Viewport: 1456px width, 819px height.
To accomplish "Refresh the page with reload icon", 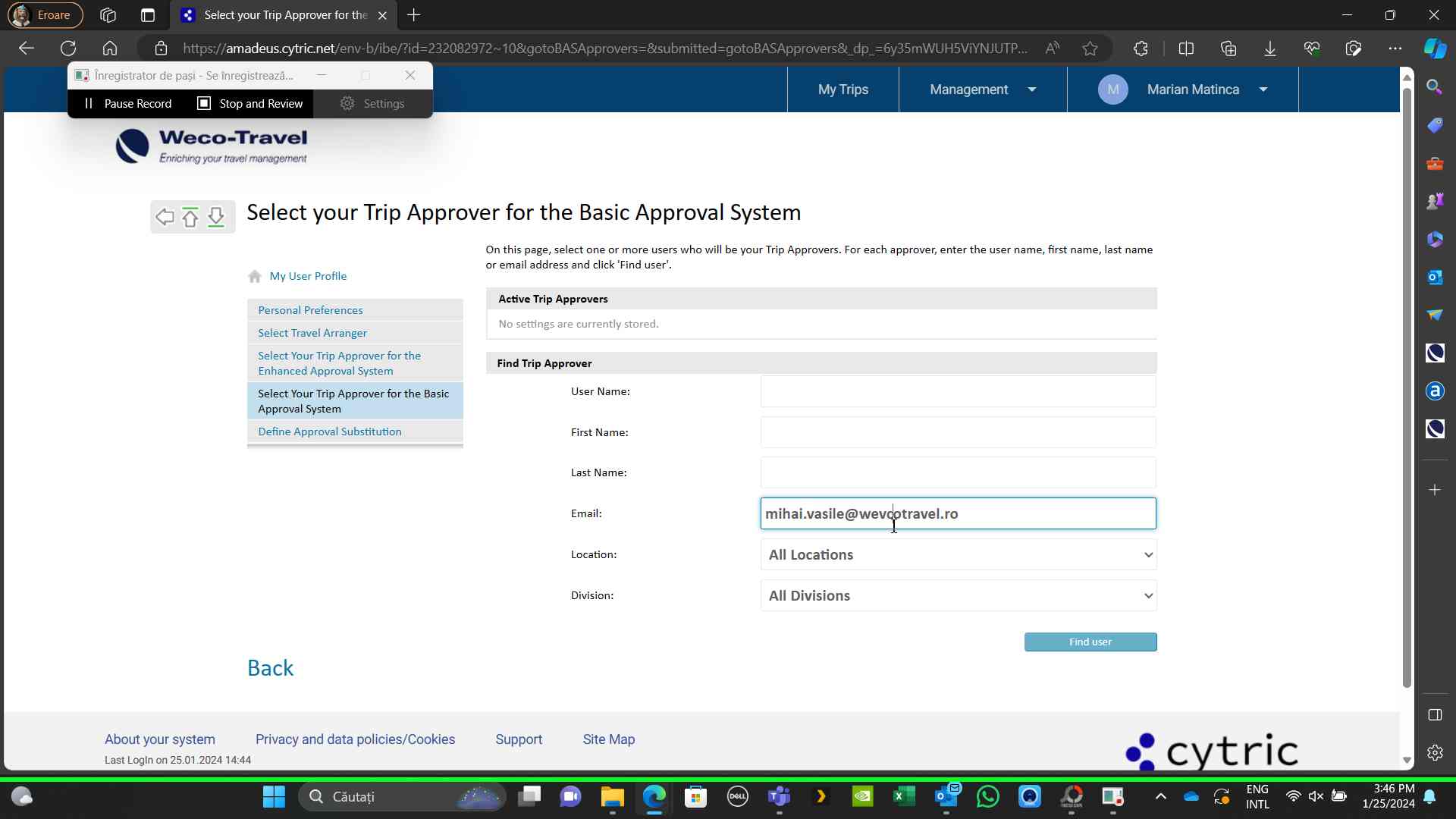I will 68,49.
